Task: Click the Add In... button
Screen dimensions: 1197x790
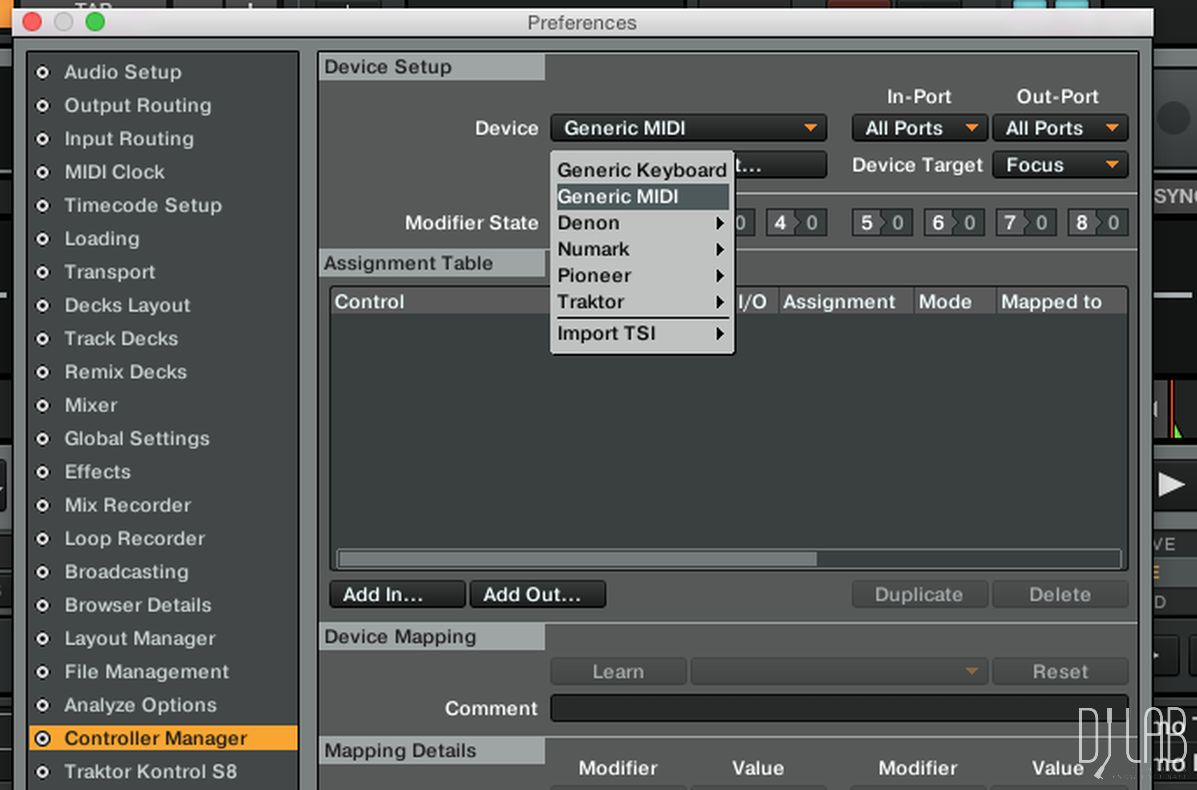Action: (x=397, y=594)
